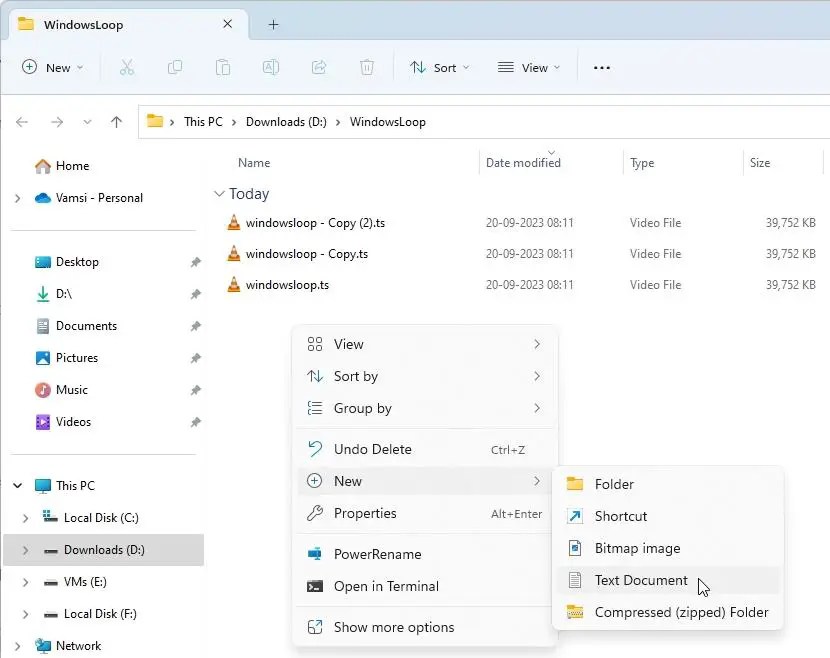The height and width of the screenshot is (658, 830).
Task: Click the Copy icon in toolbar
Action: click(175, 67)
